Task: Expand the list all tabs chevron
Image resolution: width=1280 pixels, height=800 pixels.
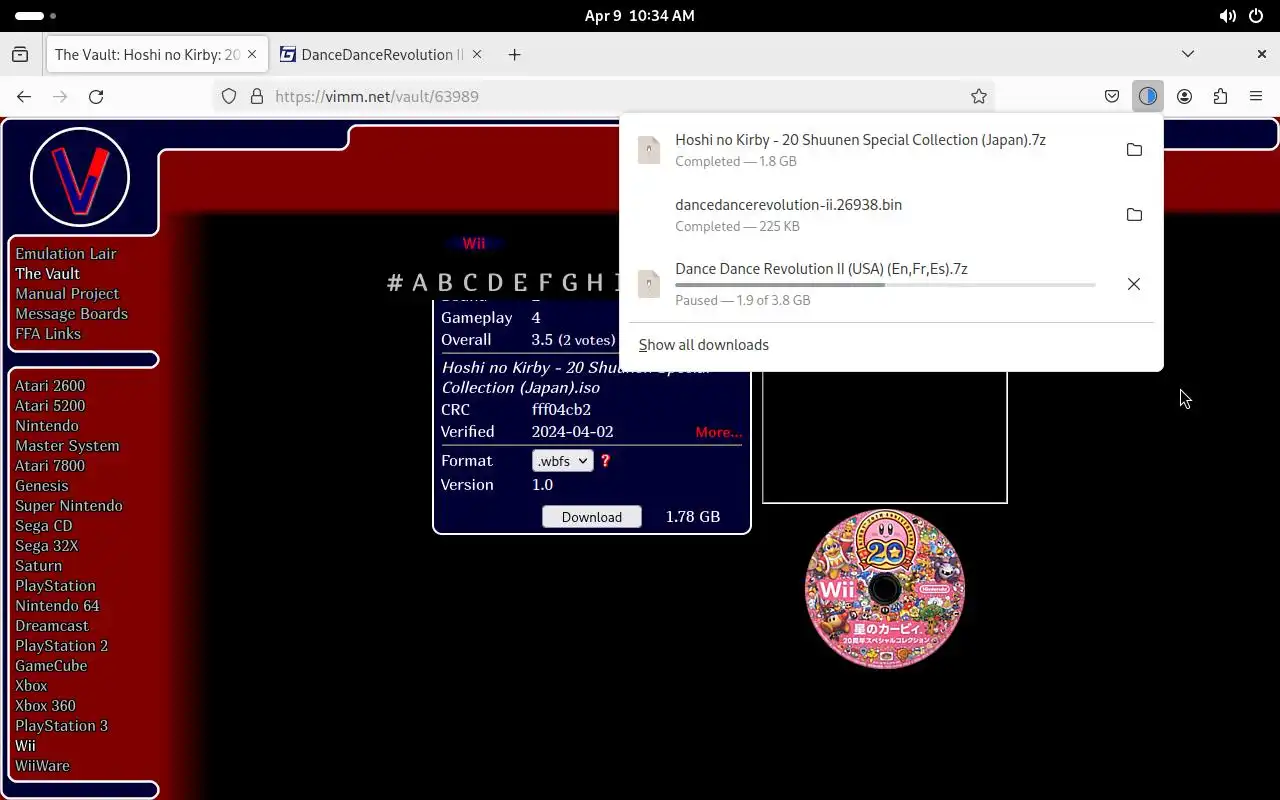Action: click(x=1188, y=54)
